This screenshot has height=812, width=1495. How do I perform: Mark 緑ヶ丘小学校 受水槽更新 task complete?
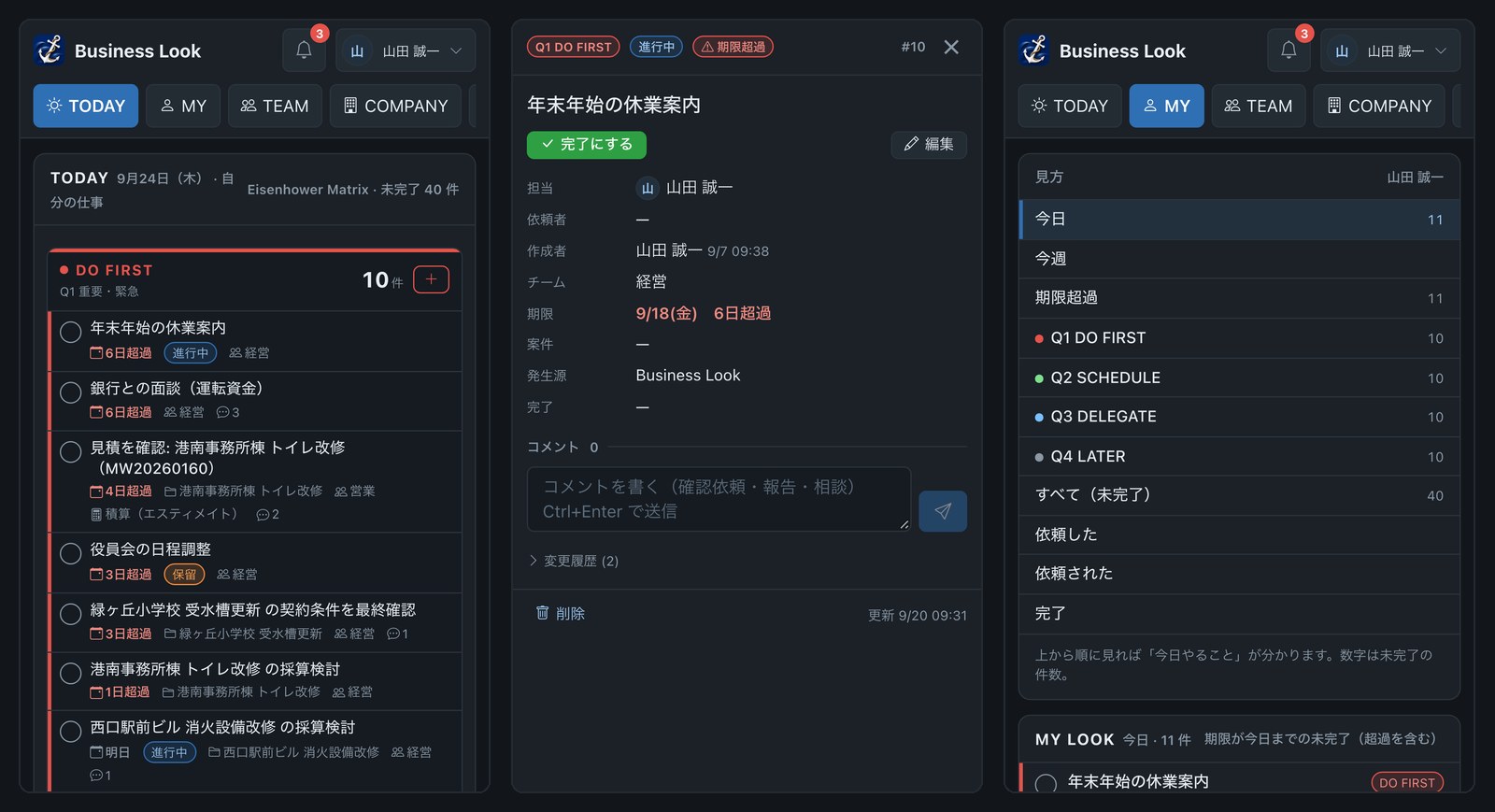coord(70,614)
